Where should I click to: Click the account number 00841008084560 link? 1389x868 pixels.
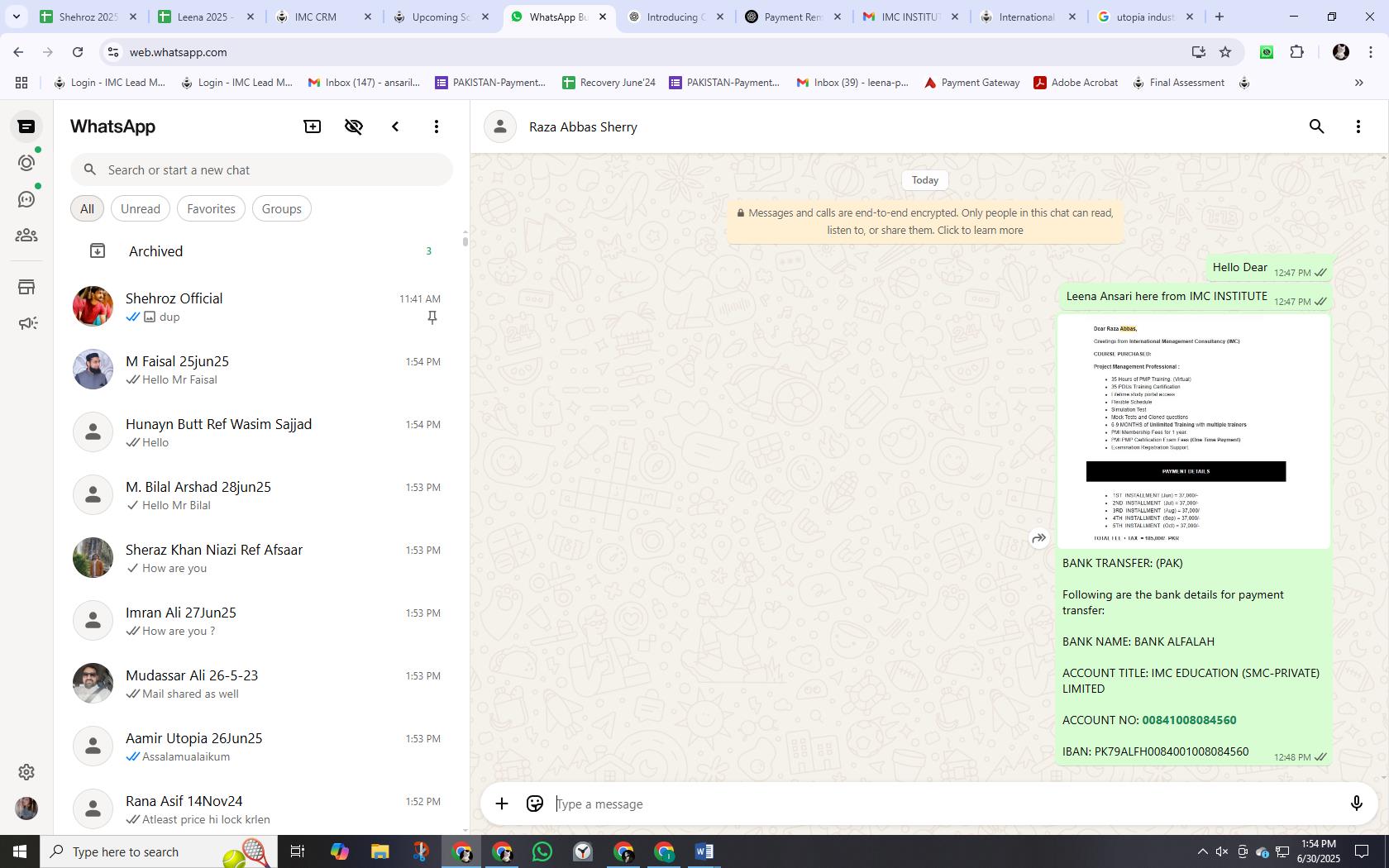pyautogui.click(x=1189, y=720)
